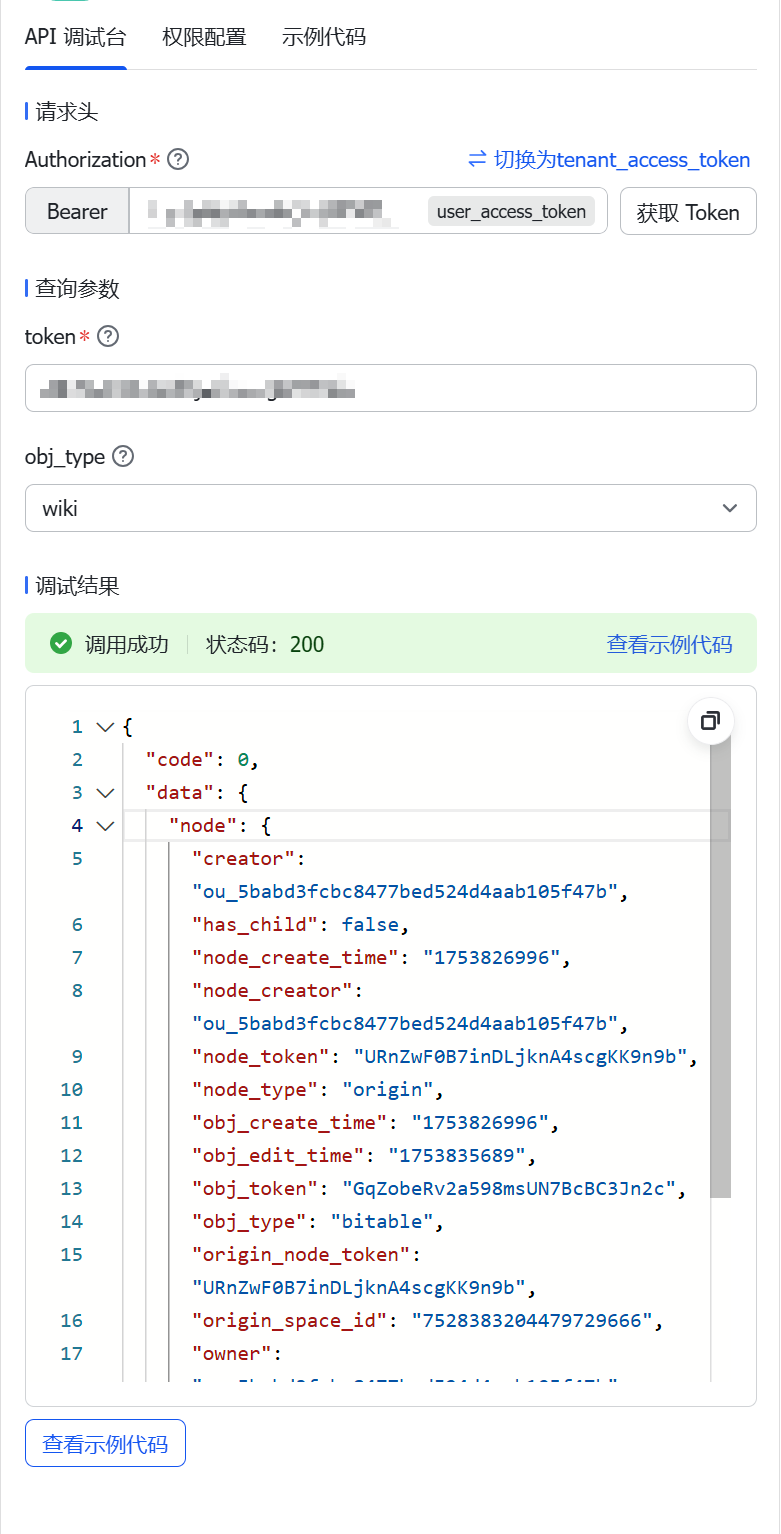
Task: Click the swap icon before tenant_access_token
Action: (477, 160)
